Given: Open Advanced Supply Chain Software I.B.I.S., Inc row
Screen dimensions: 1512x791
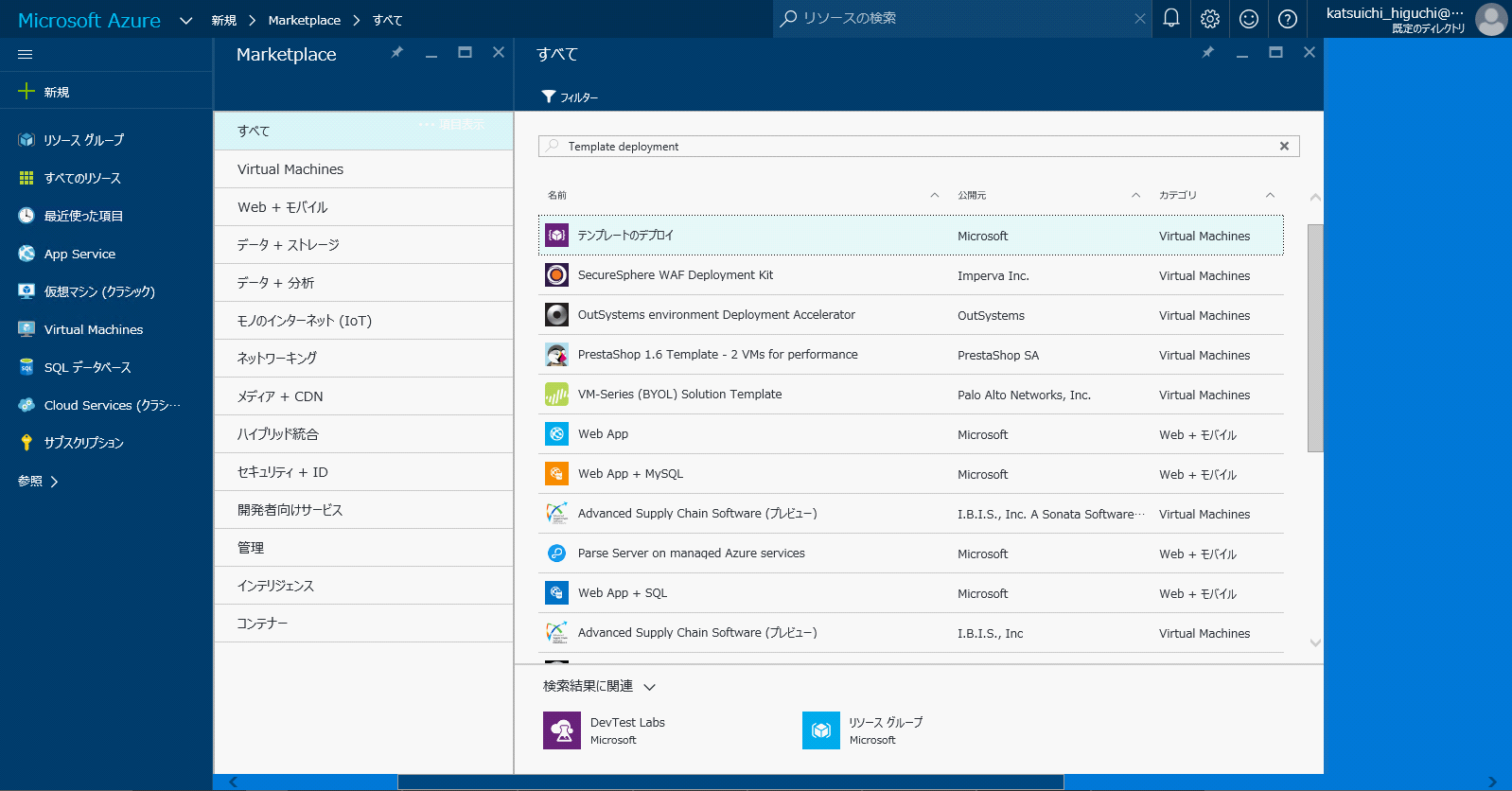Looking at the screenshot, I should [911, 632].
